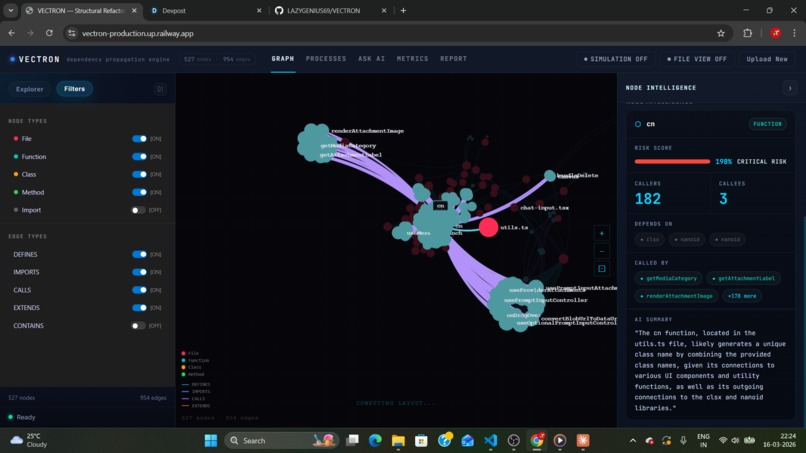Open Chrome profile avatar
The image size is (806, 453).
[775, 33]
